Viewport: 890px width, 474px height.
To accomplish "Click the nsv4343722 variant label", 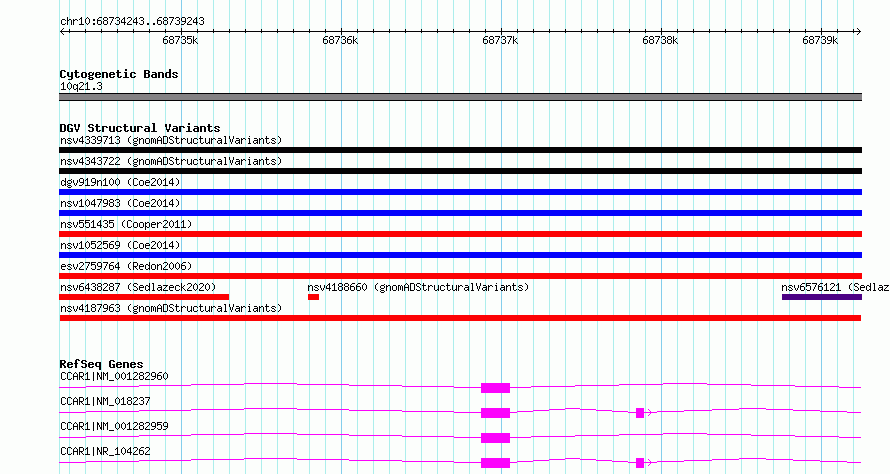I will (x=171, y=161).
